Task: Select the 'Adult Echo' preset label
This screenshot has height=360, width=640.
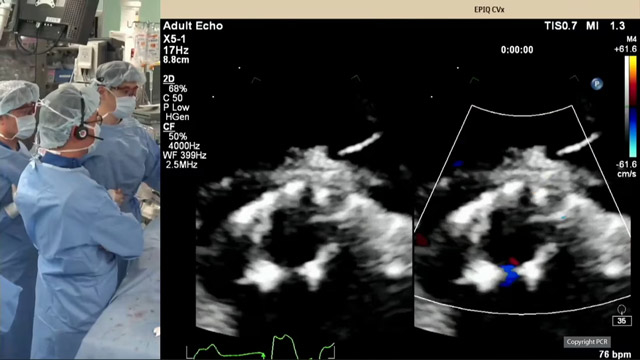Action: point(193,26)
